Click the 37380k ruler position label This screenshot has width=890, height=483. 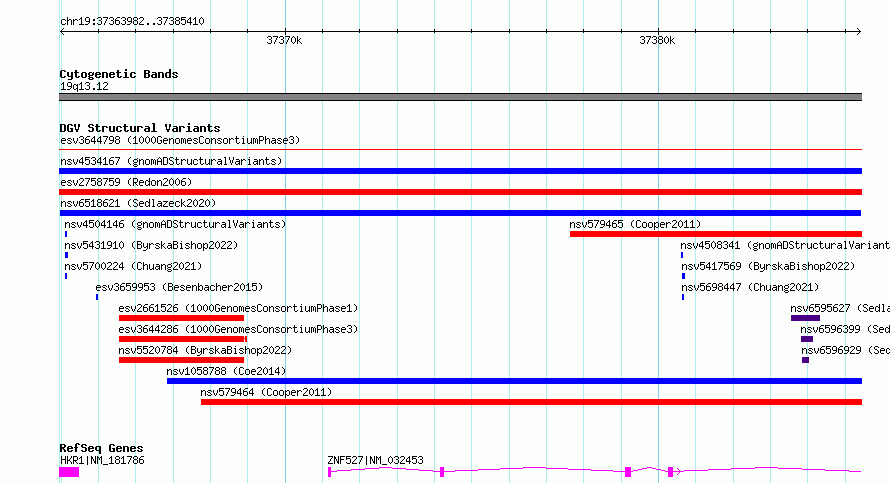tap(657, 40)
